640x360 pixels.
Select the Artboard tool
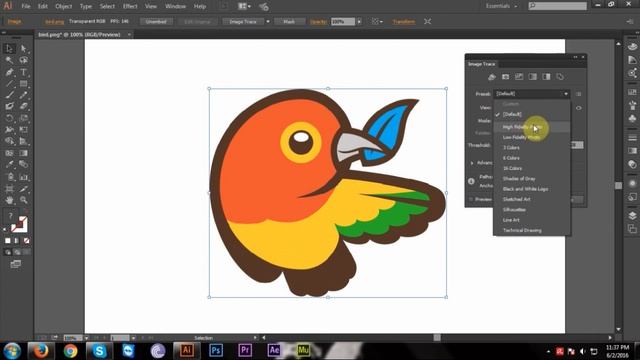coord(9,189)
